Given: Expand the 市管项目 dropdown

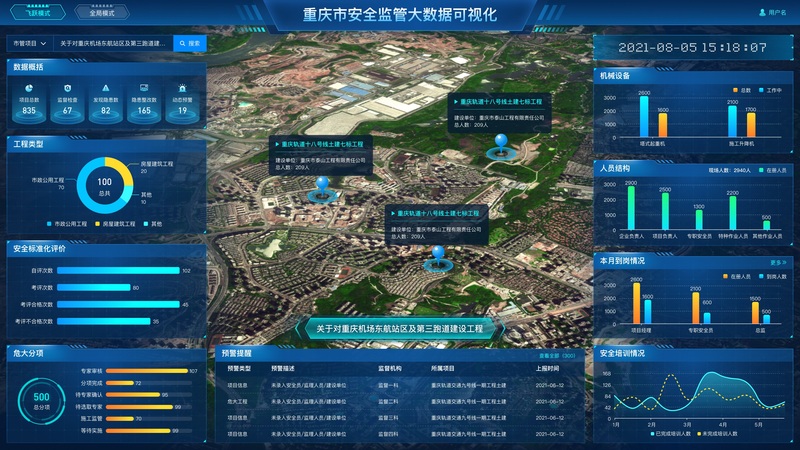Looking at the screenshot, I should [30, 43].
